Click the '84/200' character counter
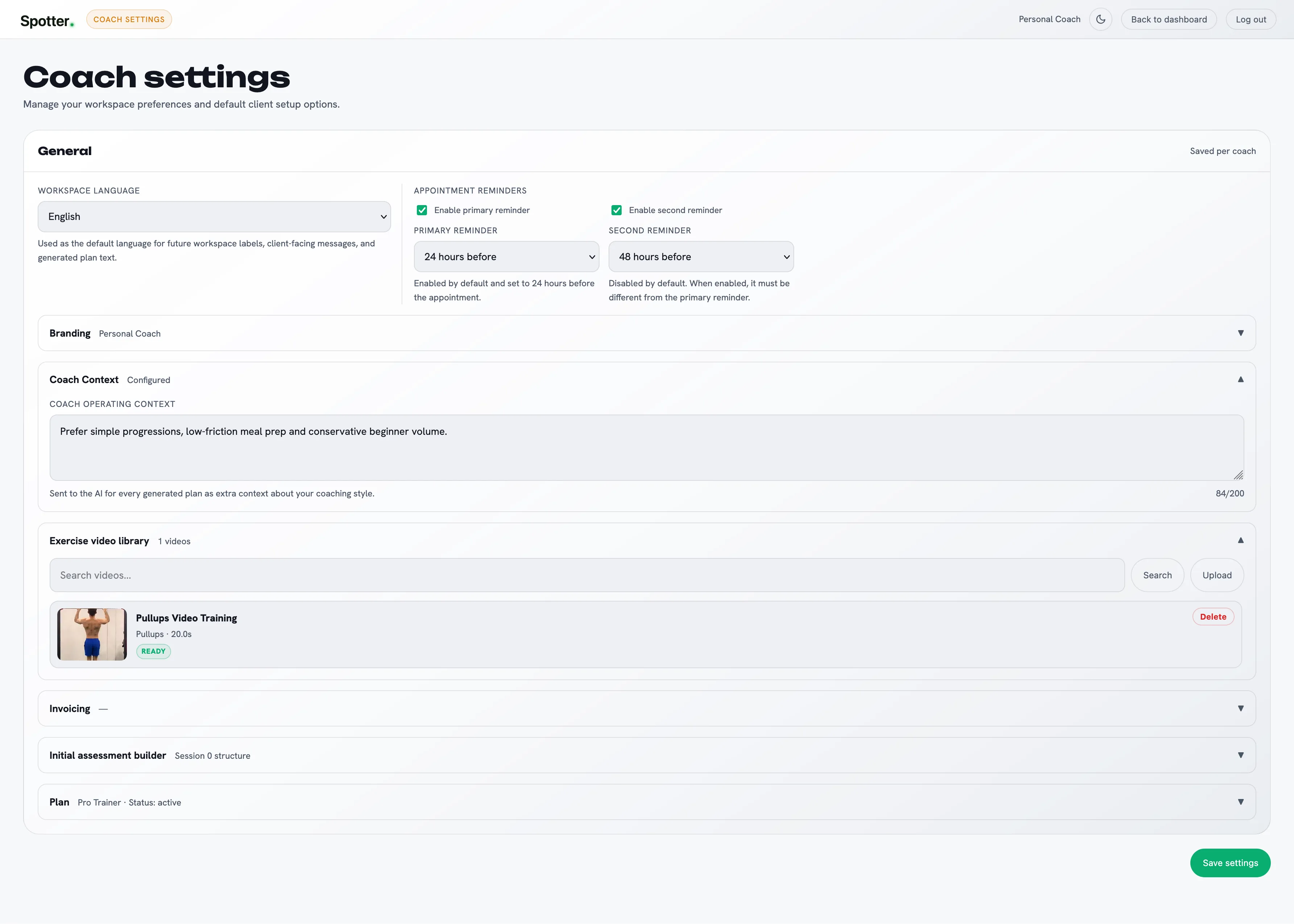The image size is (1294, 924). pyautogui.click(x=1230, y=493)
